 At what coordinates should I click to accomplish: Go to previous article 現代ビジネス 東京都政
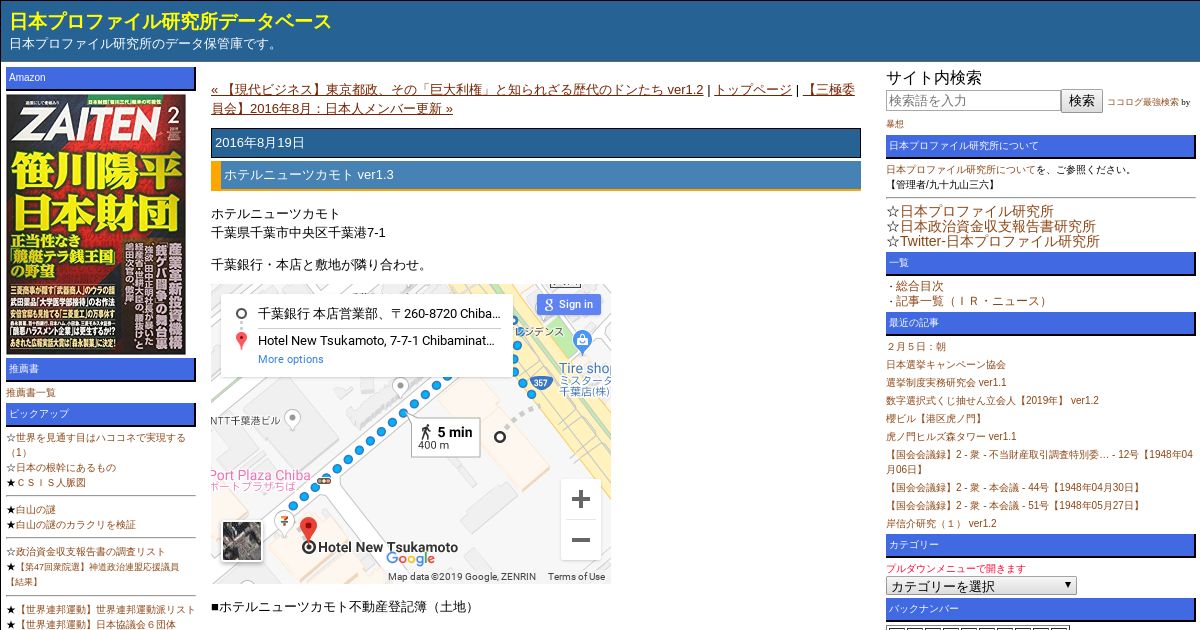click(457, 89)
